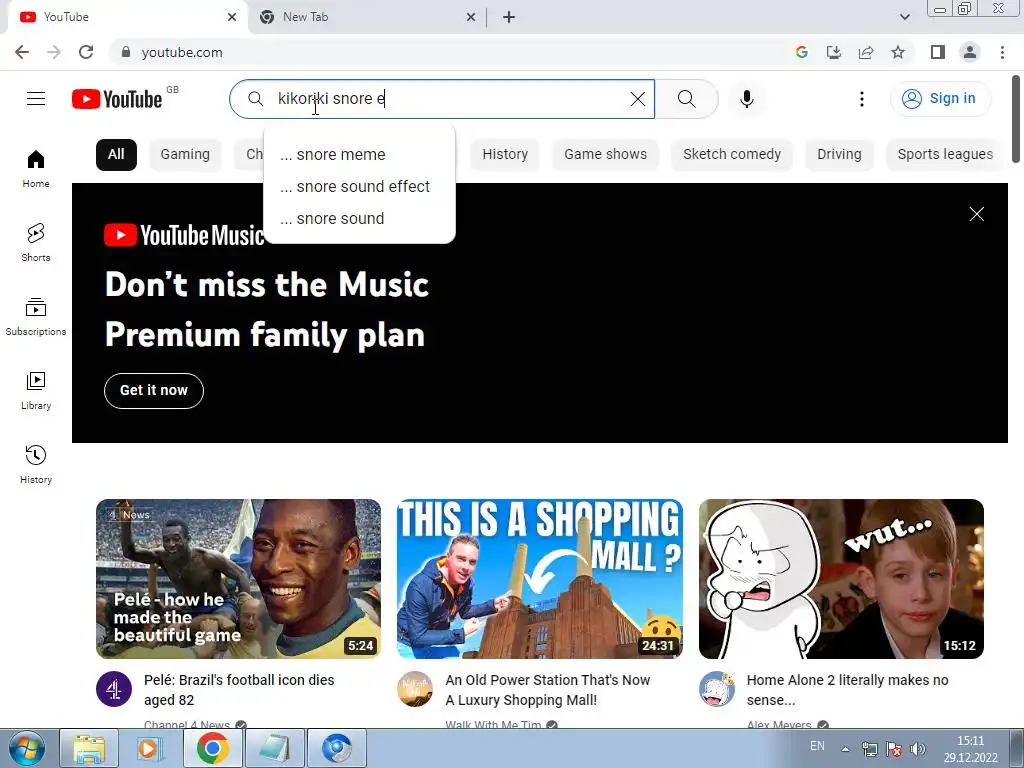
Task: Open History in the sidebar
Action: [x=36, y=464]
